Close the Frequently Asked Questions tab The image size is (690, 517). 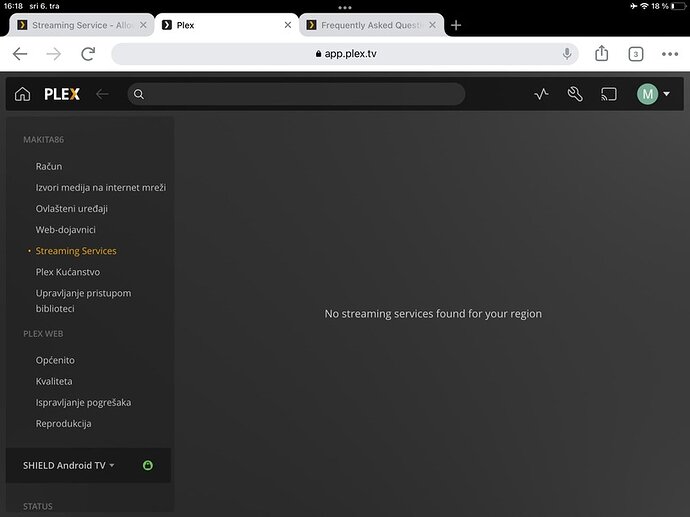coord(433,25)
